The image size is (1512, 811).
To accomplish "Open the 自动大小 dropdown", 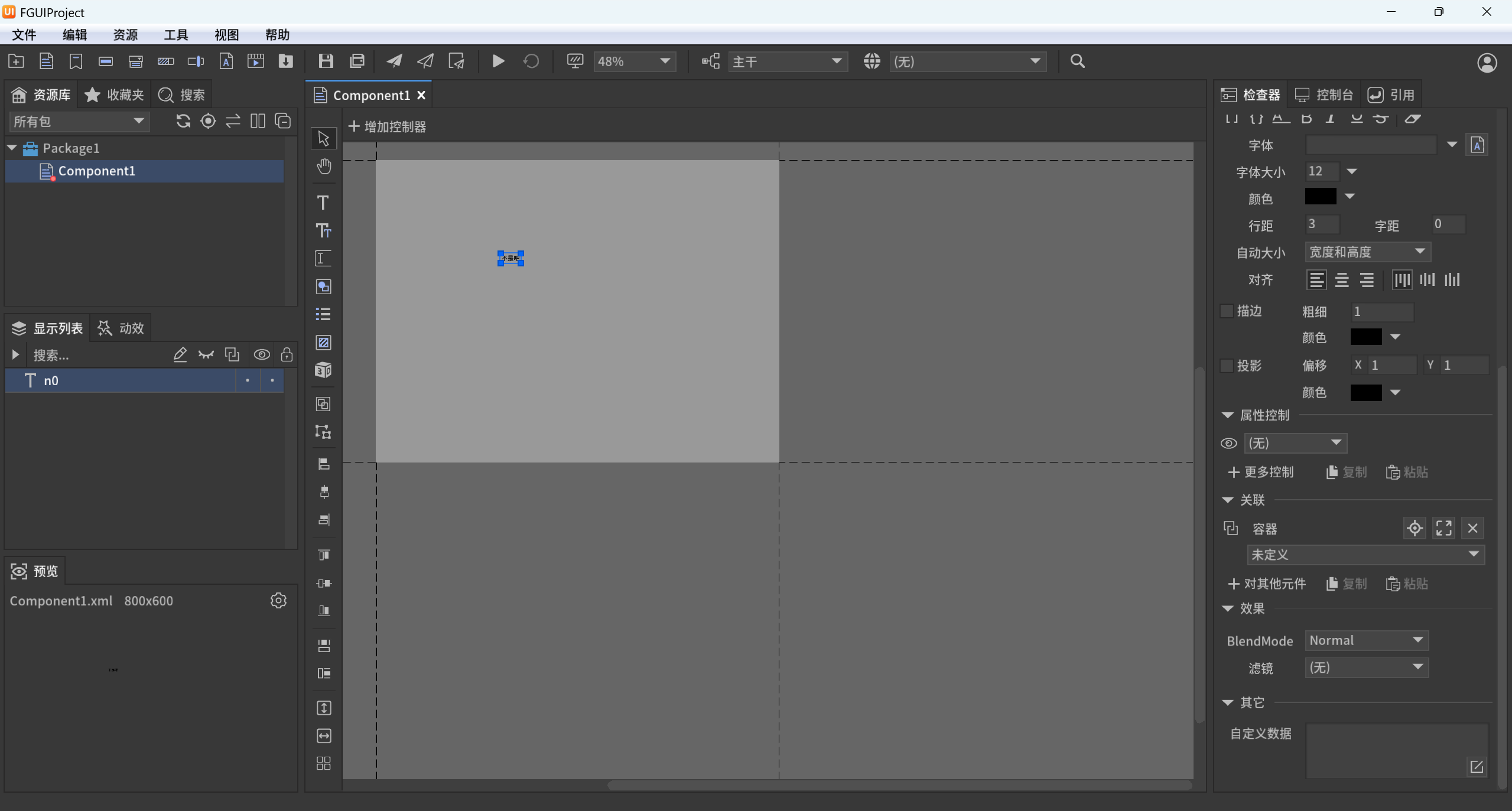I will pos(1367,252).
